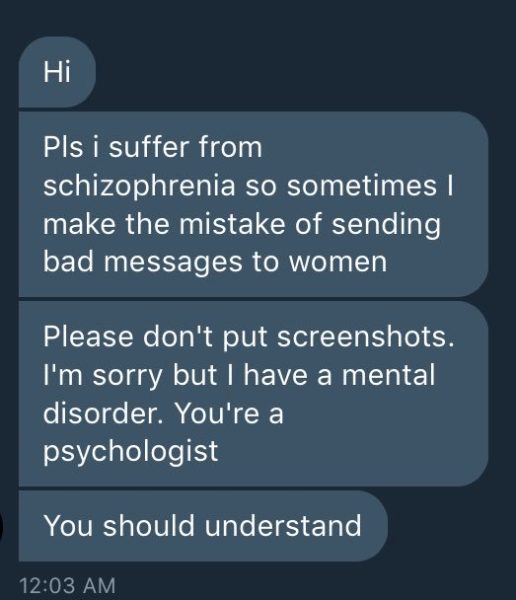This screenshot has width=516, height=600.
Task: Tap the word "Please" starting the third bubble
Action: click(88, 337)
